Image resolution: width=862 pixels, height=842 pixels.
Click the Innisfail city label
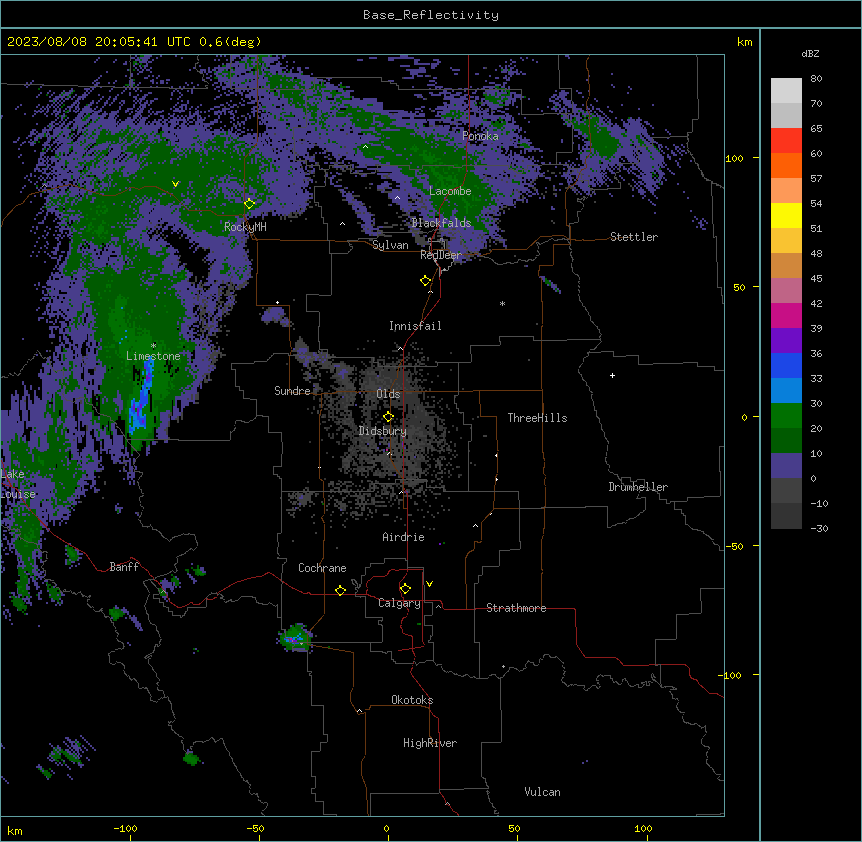pos(415,326)
